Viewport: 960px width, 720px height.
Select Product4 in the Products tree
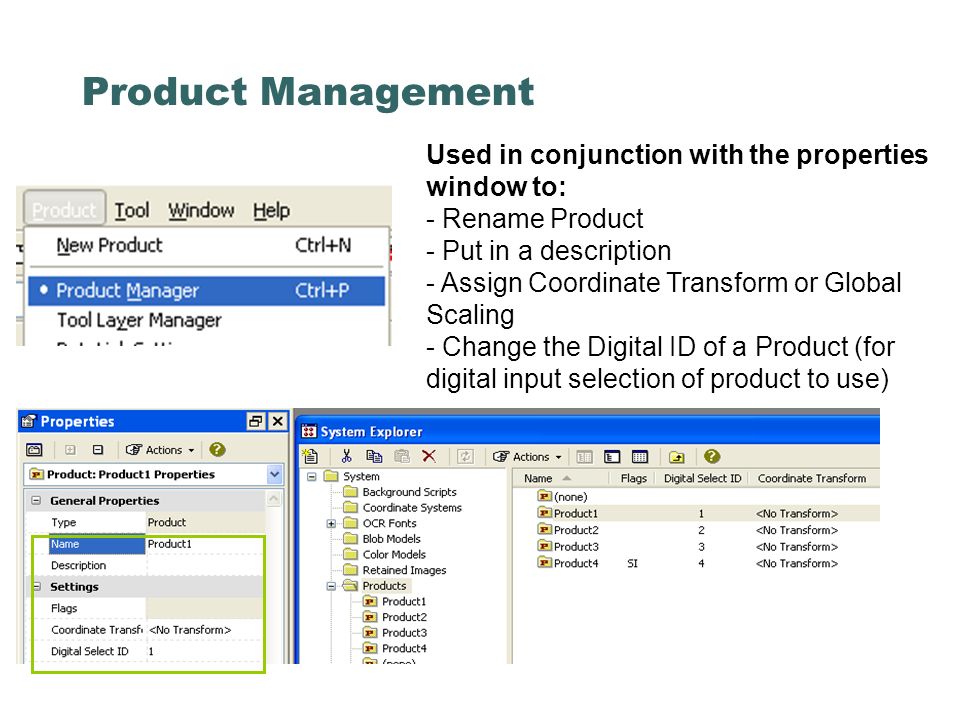click(404, 648)
